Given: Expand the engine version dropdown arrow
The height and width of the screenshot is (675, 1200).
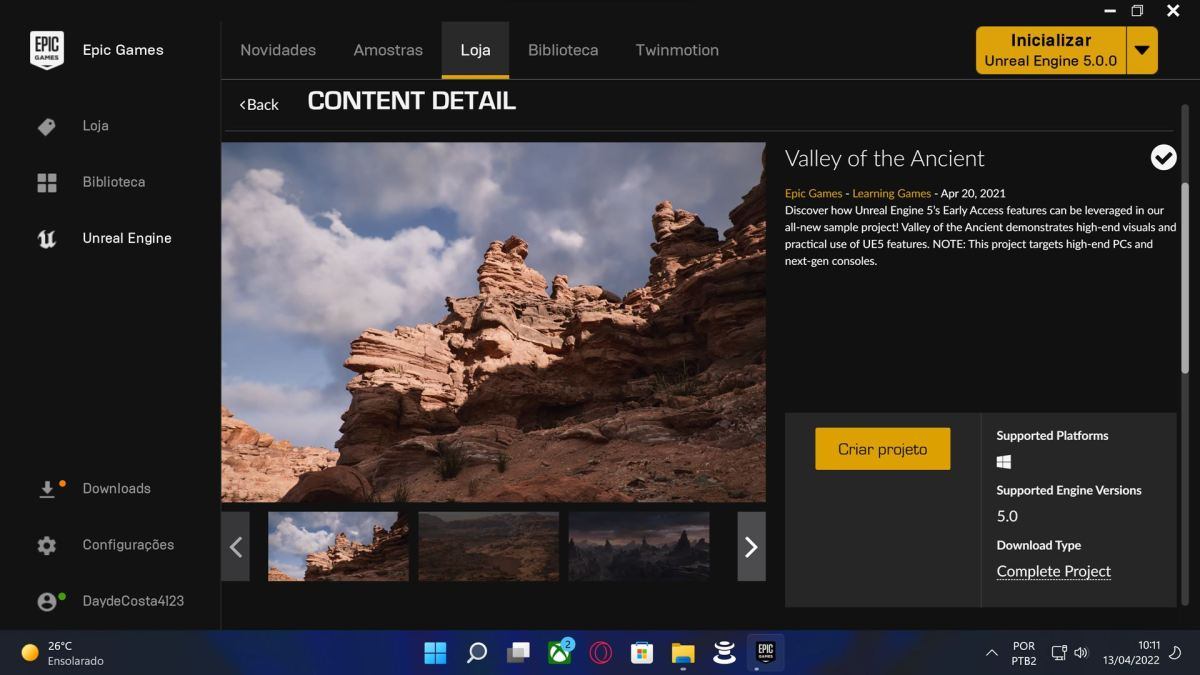Looking at the screenshot, I should (1142, 50).
